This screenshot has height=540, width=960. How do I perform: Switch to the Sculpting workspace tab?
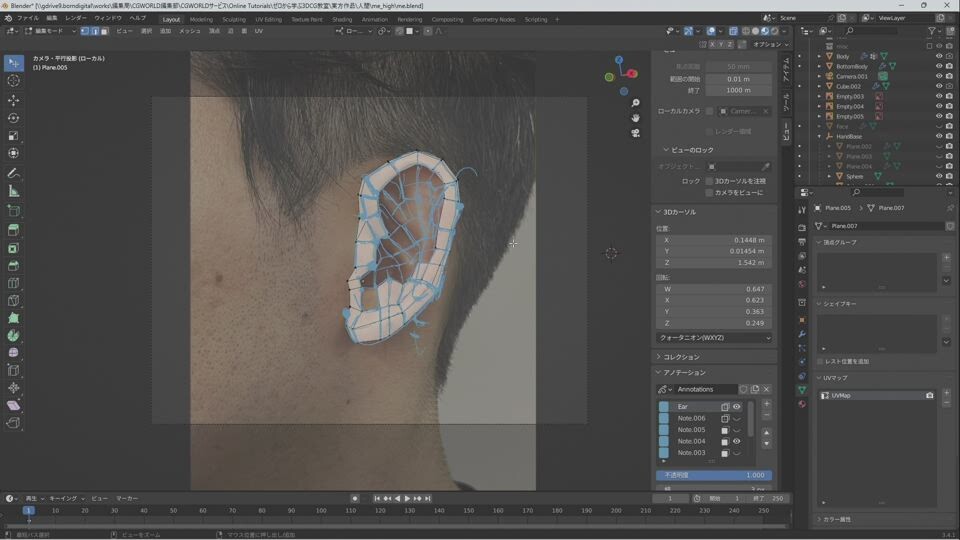click(x=233, y=19)
